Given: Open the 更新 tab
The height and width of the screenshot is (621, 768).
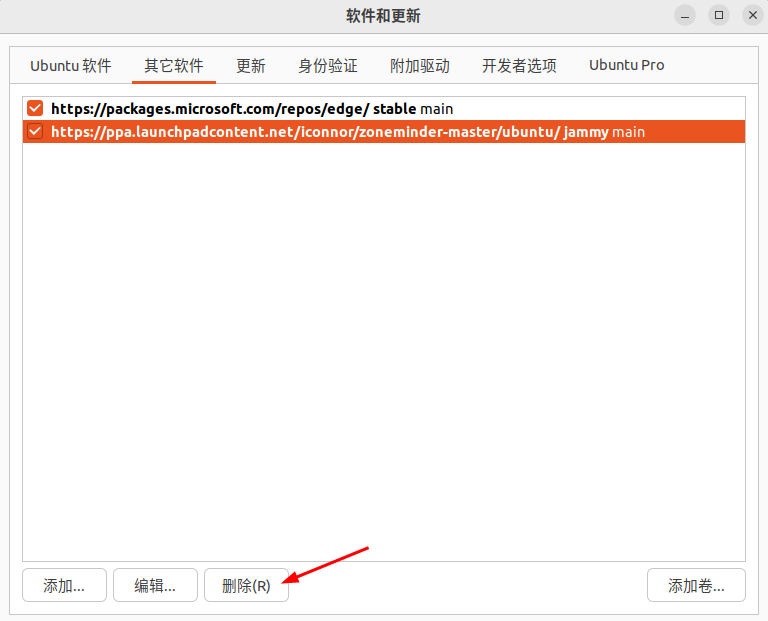Looking at the screenshot, I should click(x=251, y=66).
